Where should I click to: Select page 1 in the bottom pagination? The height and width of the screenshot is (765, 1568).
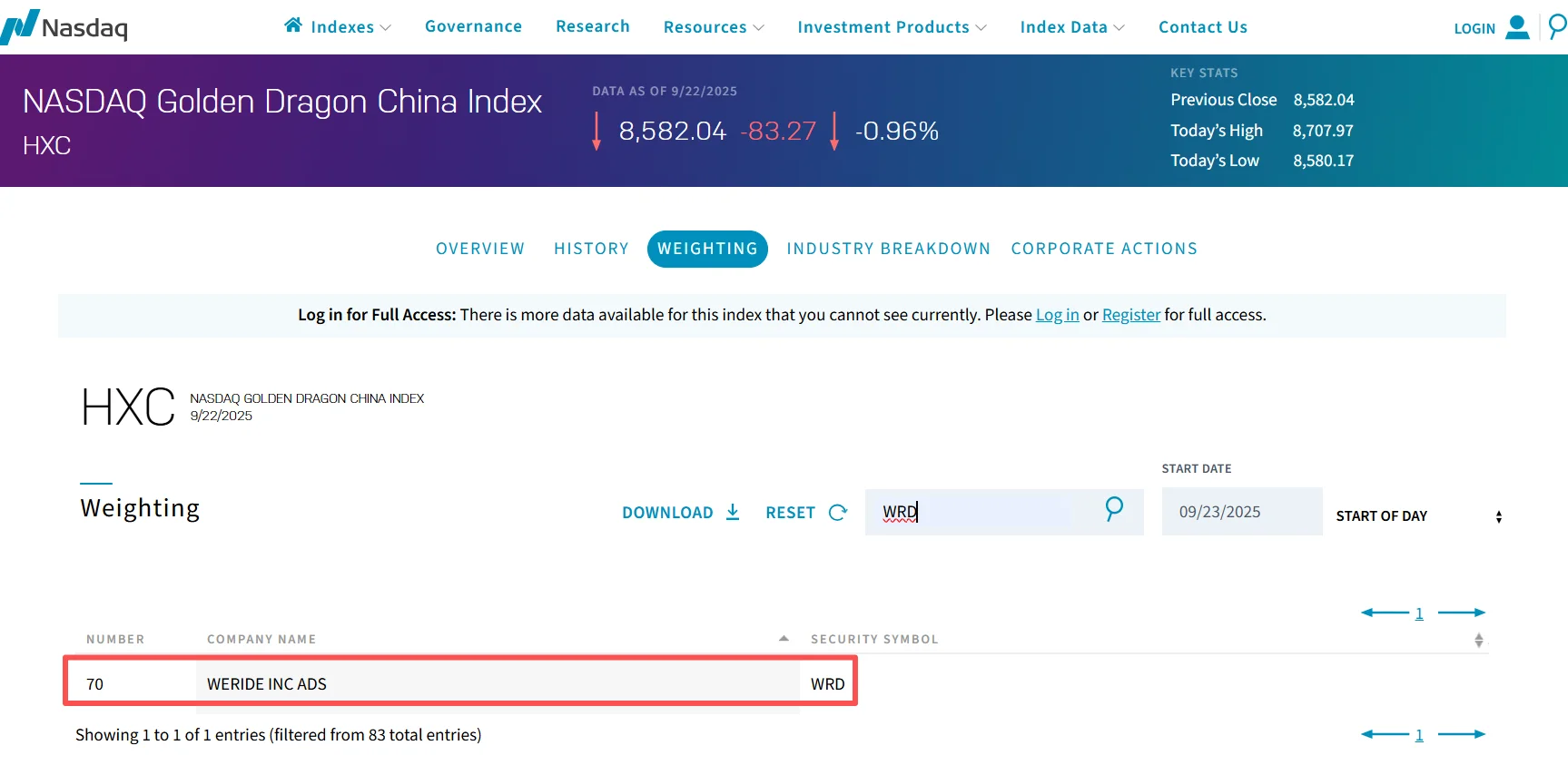1419,735
